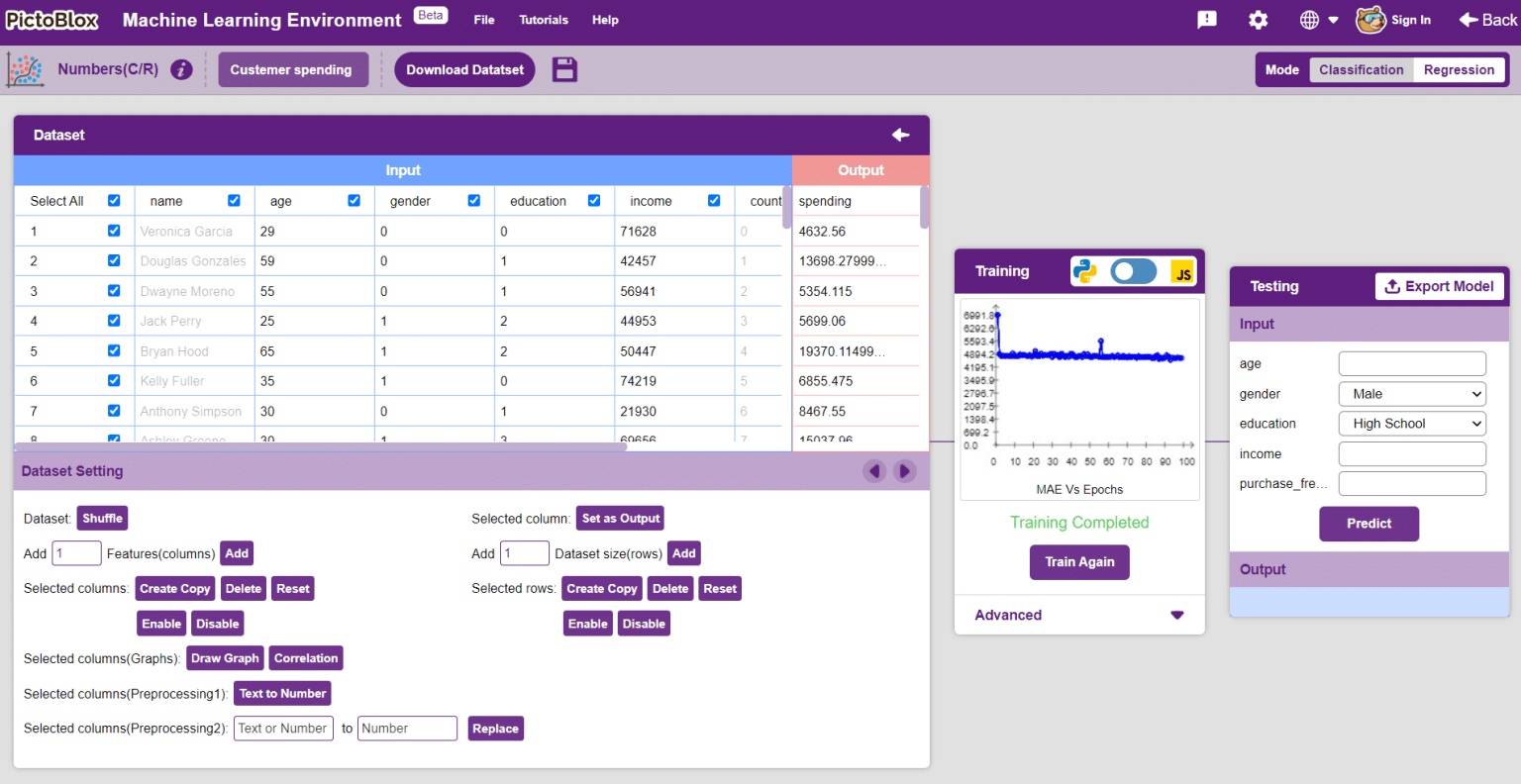This screenshot has width=1521, height=784.
Task: Click the income input field in Testing
Action: point(1411,453)
